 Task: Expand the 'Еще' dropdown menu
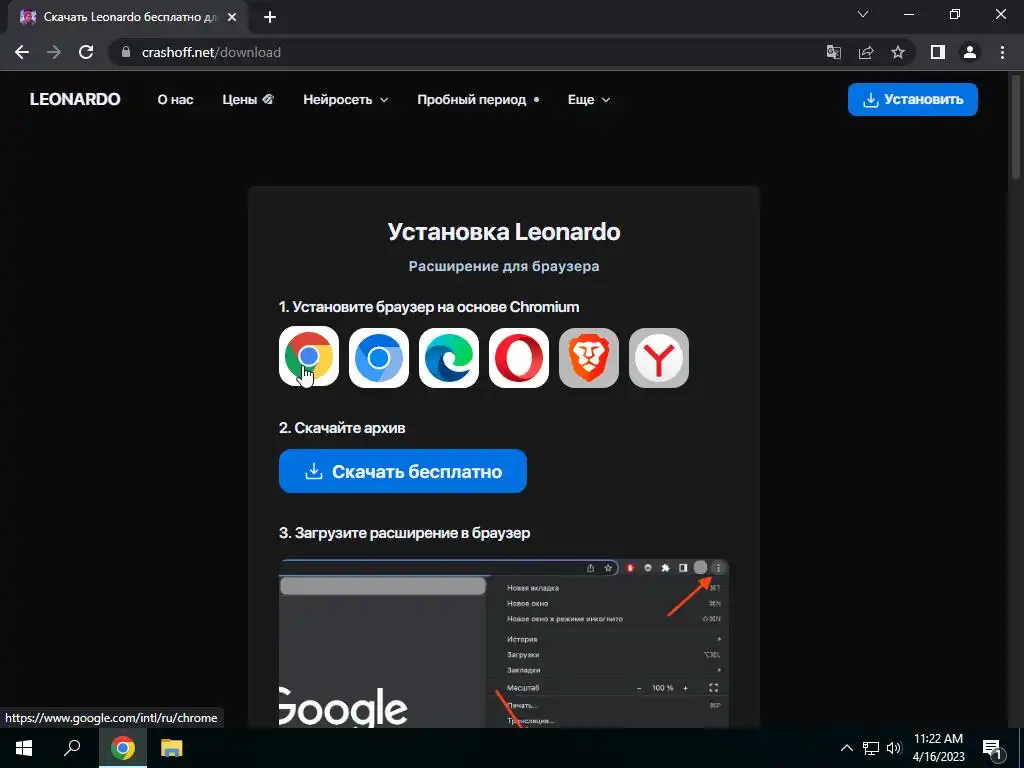click(588, 99)
